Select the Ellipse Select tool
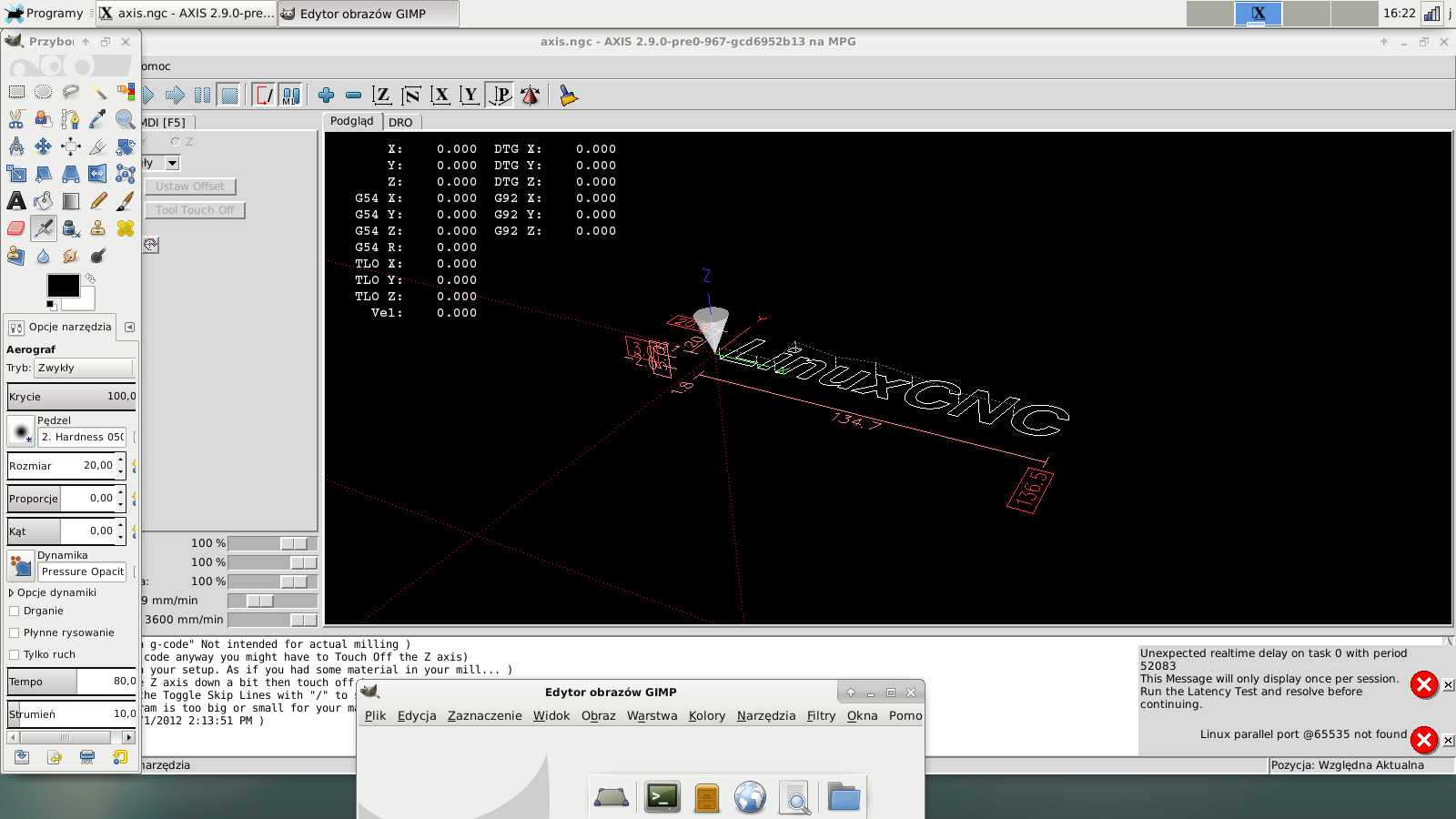 (x=44, y=92)
